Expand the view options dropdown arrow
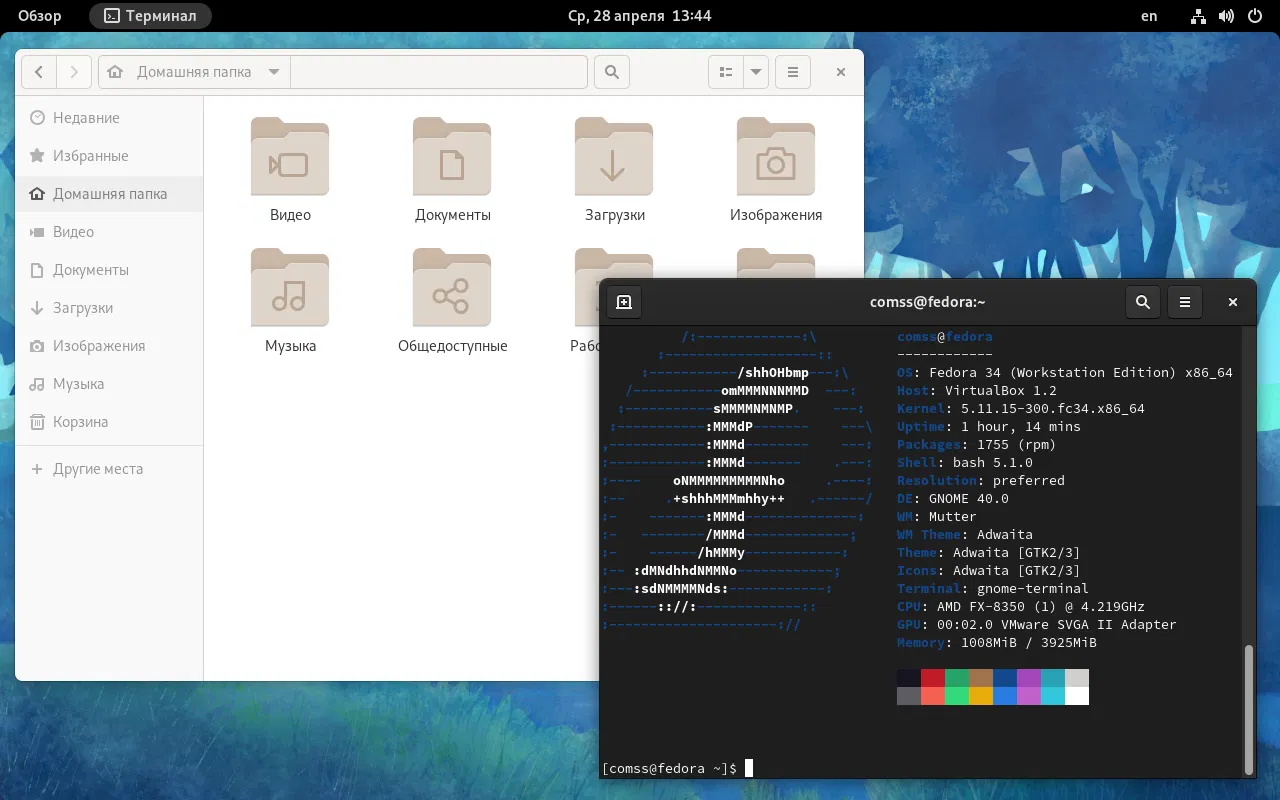The height and width of the screenshot is (800, 1280). pos(755,72)
